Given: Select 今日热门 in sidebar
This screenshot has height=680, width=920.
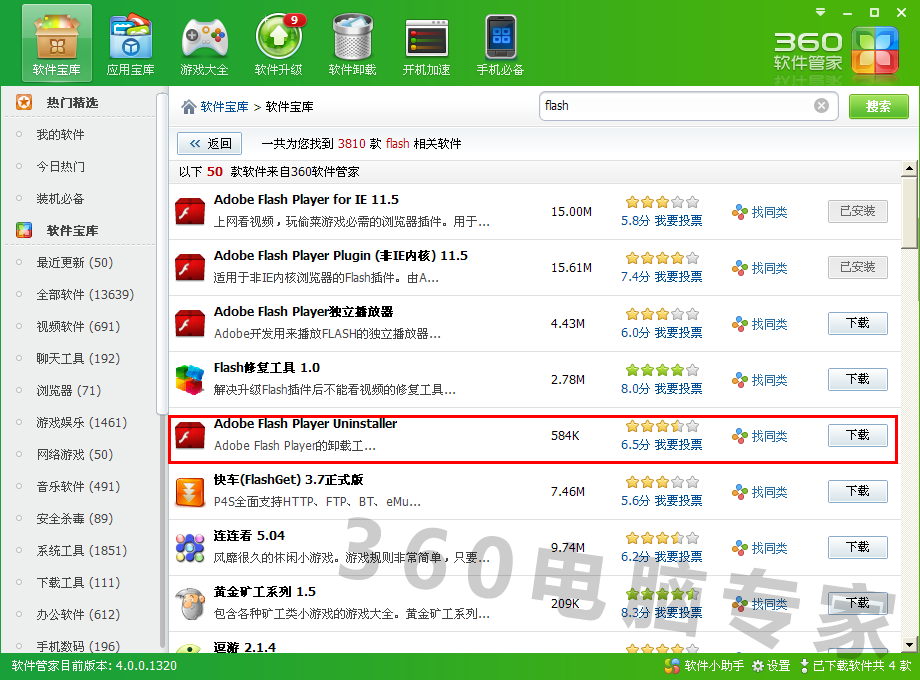Looking at the screenshot, I should [60, 167].
